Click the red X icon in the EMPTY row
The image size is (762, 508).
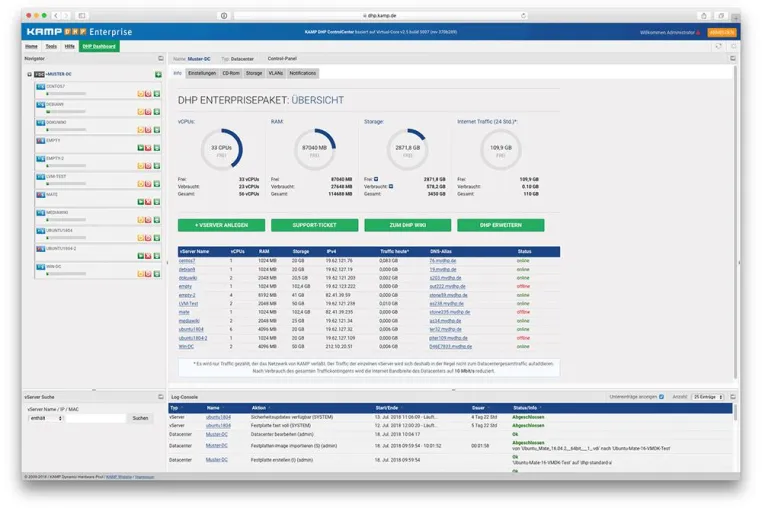(148, 148)
